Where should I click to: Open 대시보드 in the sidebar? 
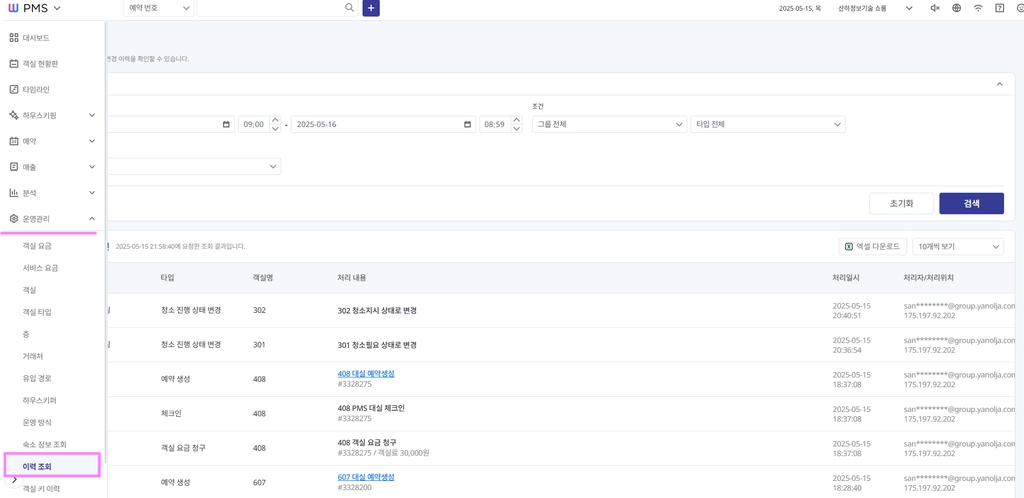click(x=52, y=38)
